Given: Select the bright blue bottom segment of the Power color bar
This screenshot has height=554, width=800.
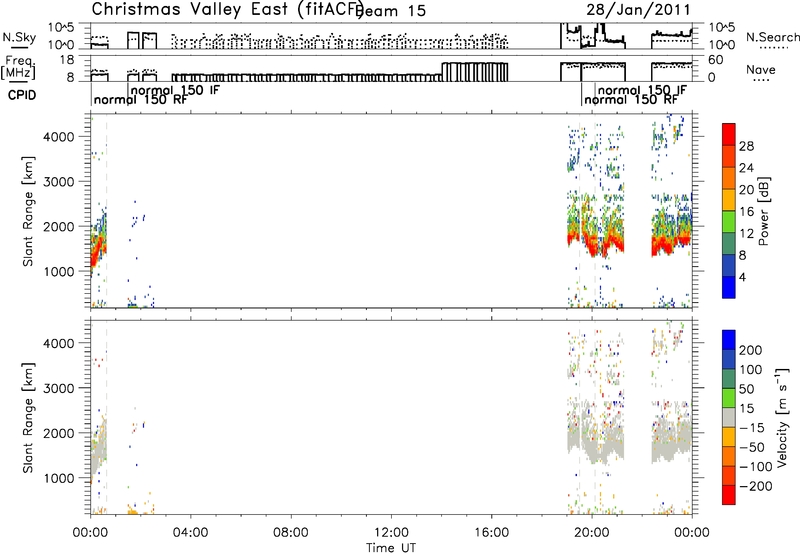Looking at the screenshot, I should (x=729, y=287).
